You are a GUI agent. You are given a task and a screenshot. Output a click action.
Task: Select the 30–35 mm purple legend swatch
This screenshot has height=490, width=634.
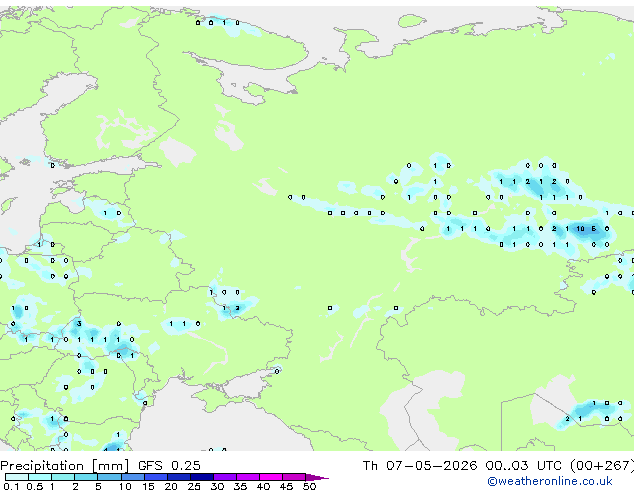click(x=225, y=477)
